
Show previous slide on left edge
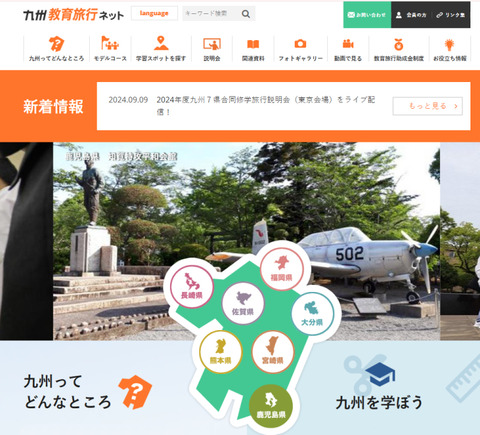pyautogui.click(x=26, y=241)
